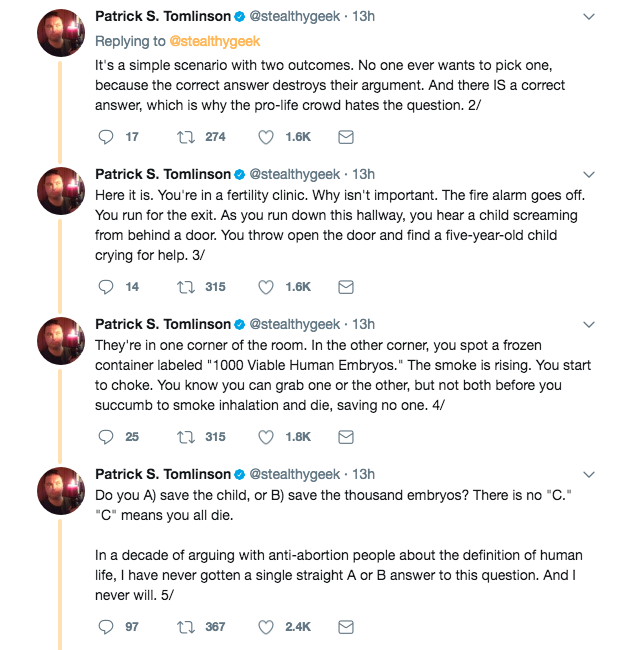Open the chevron menu on tweet 5/
This screenshot has height=650, width=635.
(x=588, y=474)
